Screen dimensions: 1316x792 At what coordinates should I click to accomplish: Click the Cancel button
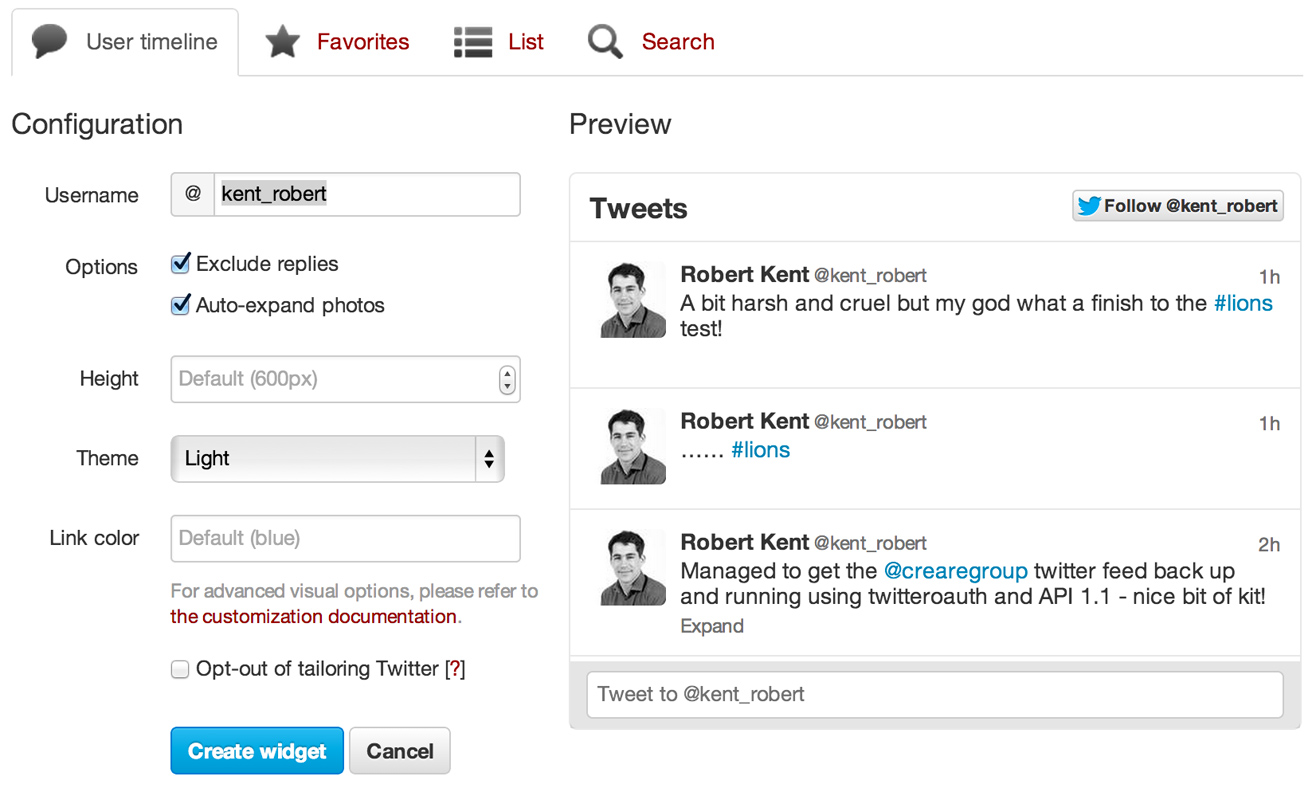pos(400,751)
